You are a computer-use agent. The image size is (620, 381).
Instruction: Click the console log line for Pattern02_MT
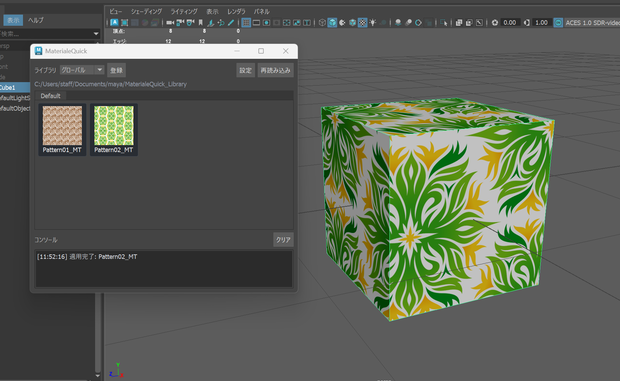87,257
